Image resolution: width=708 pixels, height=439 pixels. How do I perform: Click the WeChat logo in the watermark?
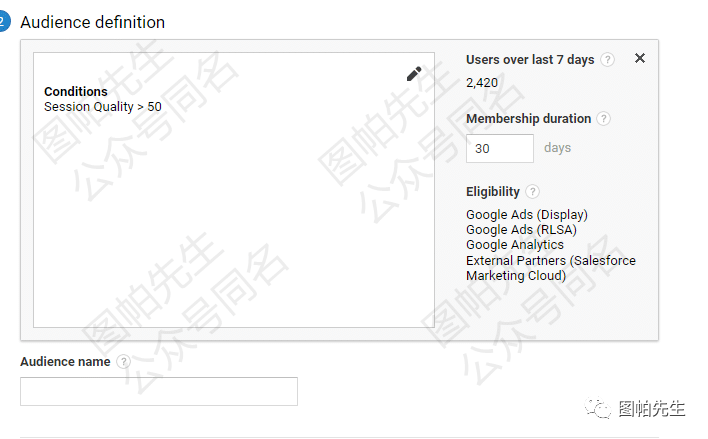(600, 409)
